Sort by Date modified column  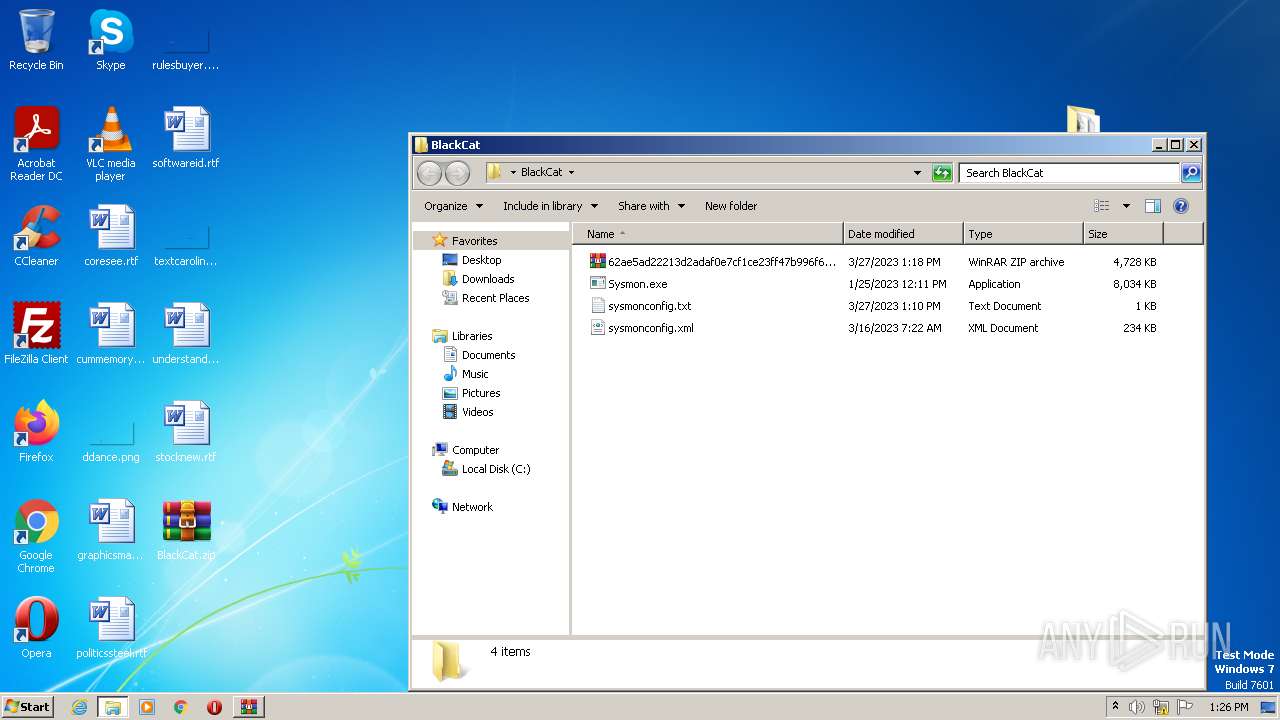click(x=903, y=234)
